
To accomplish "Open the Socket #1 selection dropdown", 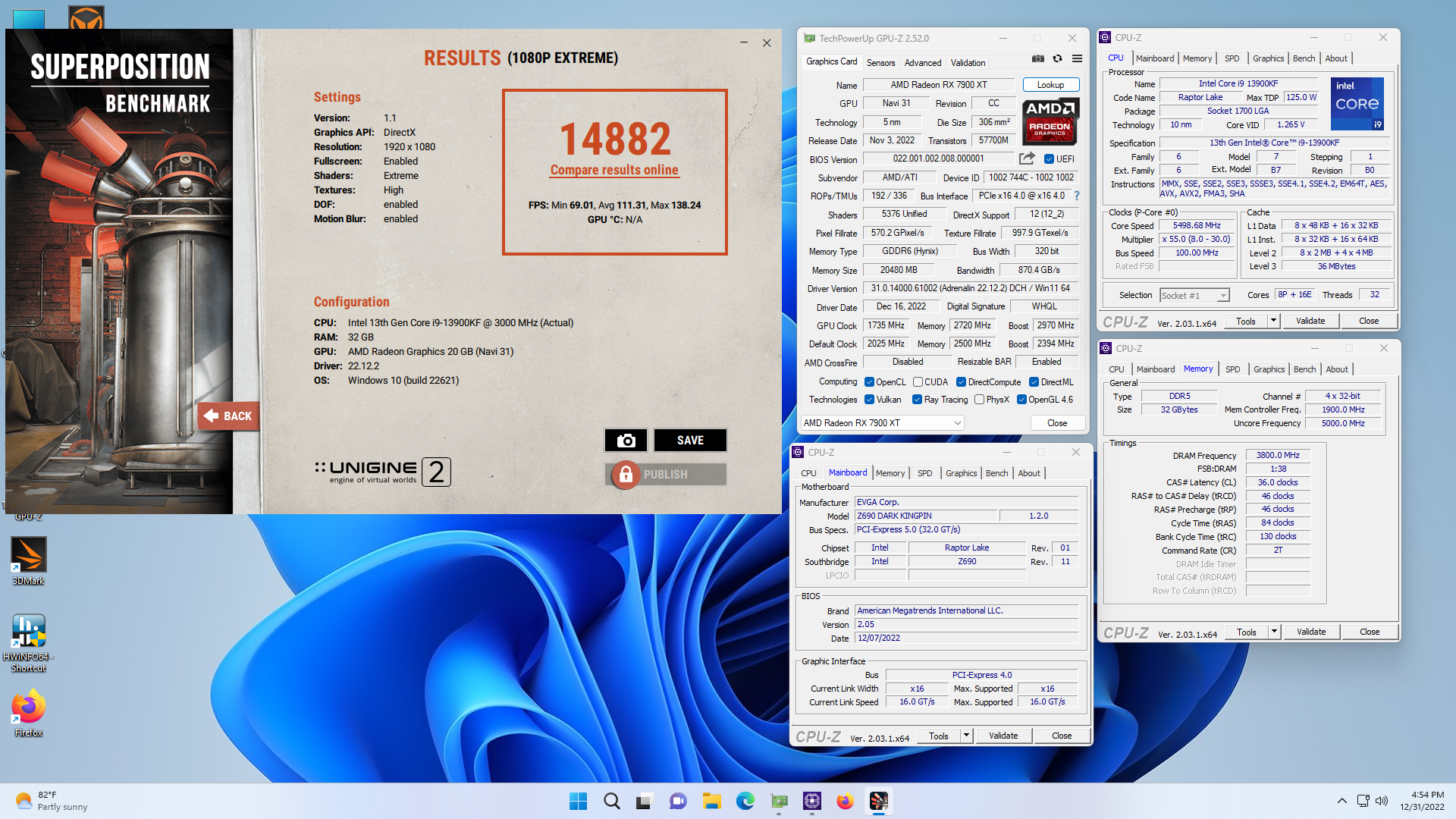I will pyautogui.click(x=1194, y=296).
